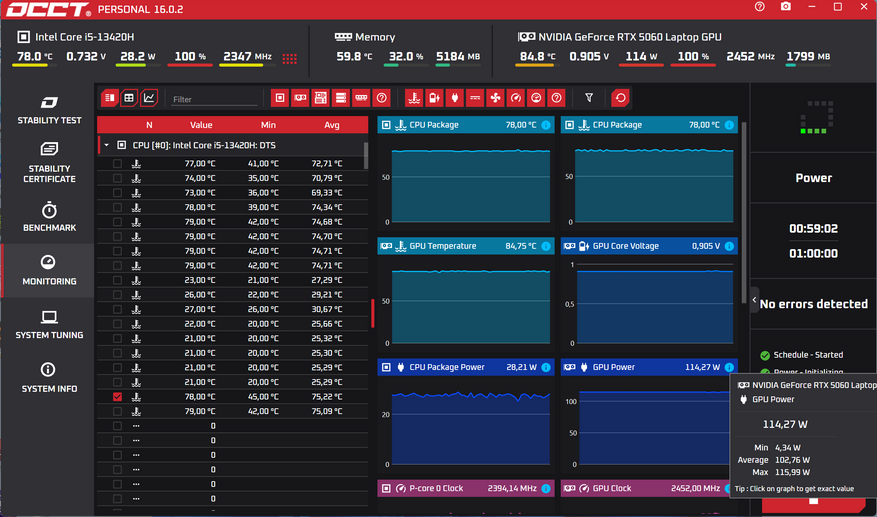
Task: Toggle the fan sensor filter icon
Action: (495, 98)
